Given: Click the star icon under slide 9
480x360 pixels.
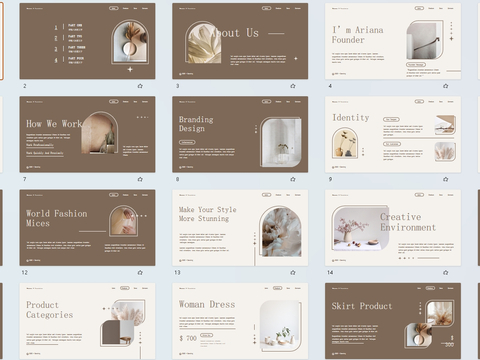Looking at the screenshot, I should [x=446, y=179].
